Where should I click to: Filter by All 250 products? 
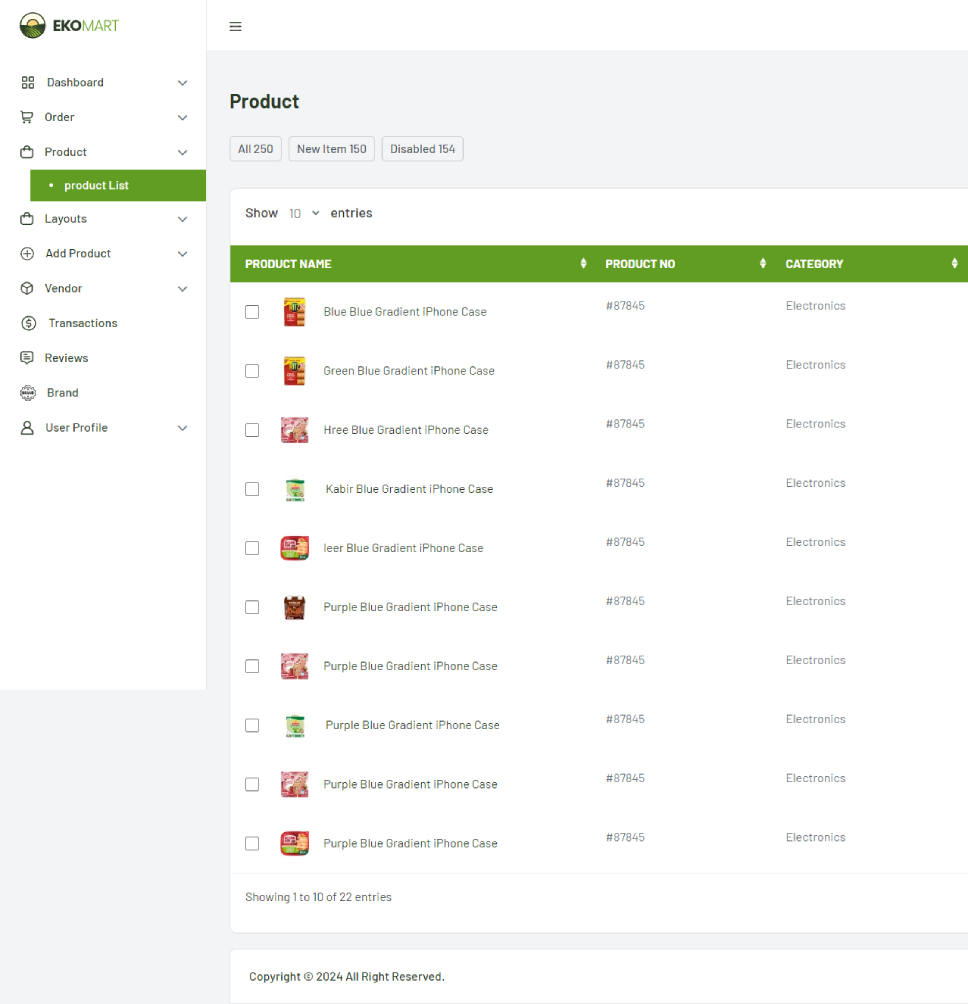255,149
